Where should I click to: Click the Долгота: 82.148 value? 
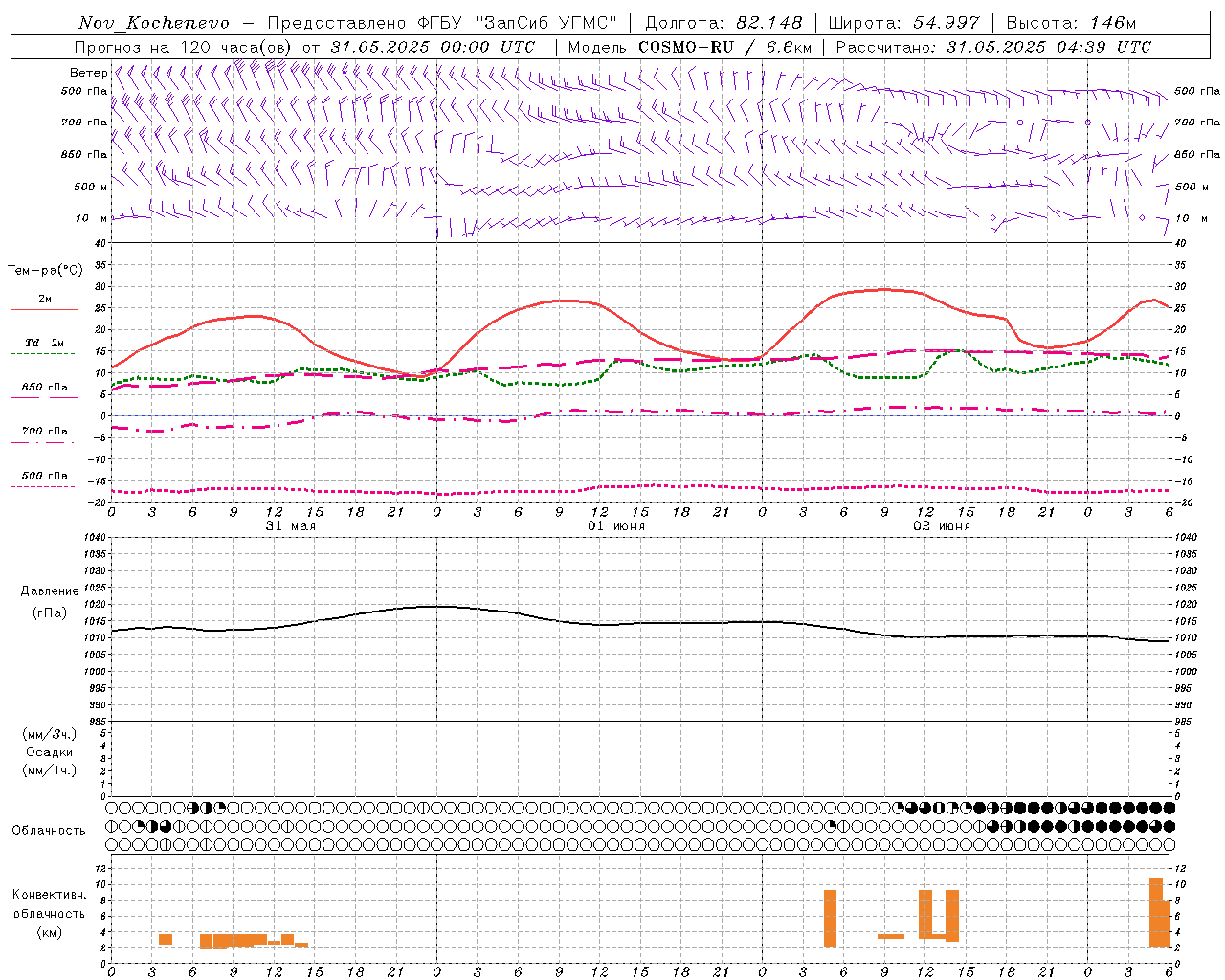coord(724,23)
